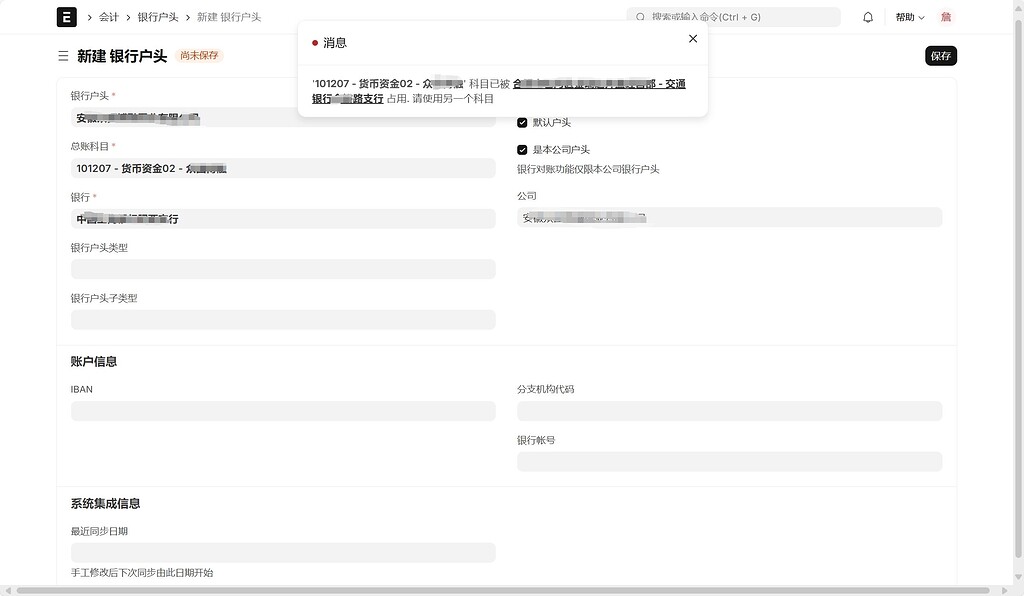This screenshot has width=1024, height=596.
Task: Select the 最近同步日期 date field
Action: click(283, 553)
